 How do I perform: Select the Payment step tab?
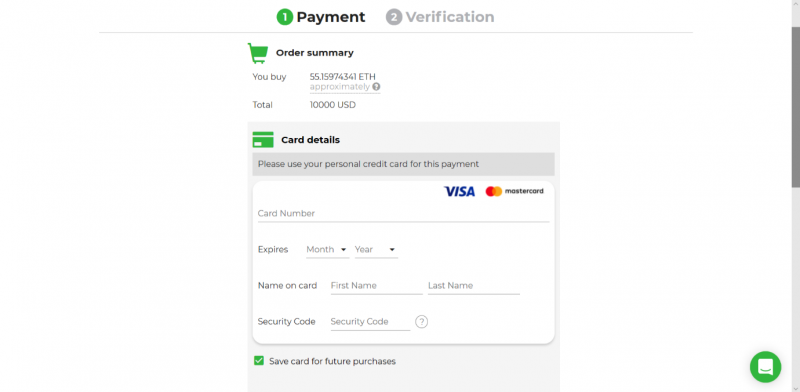(x=321, y=17)
